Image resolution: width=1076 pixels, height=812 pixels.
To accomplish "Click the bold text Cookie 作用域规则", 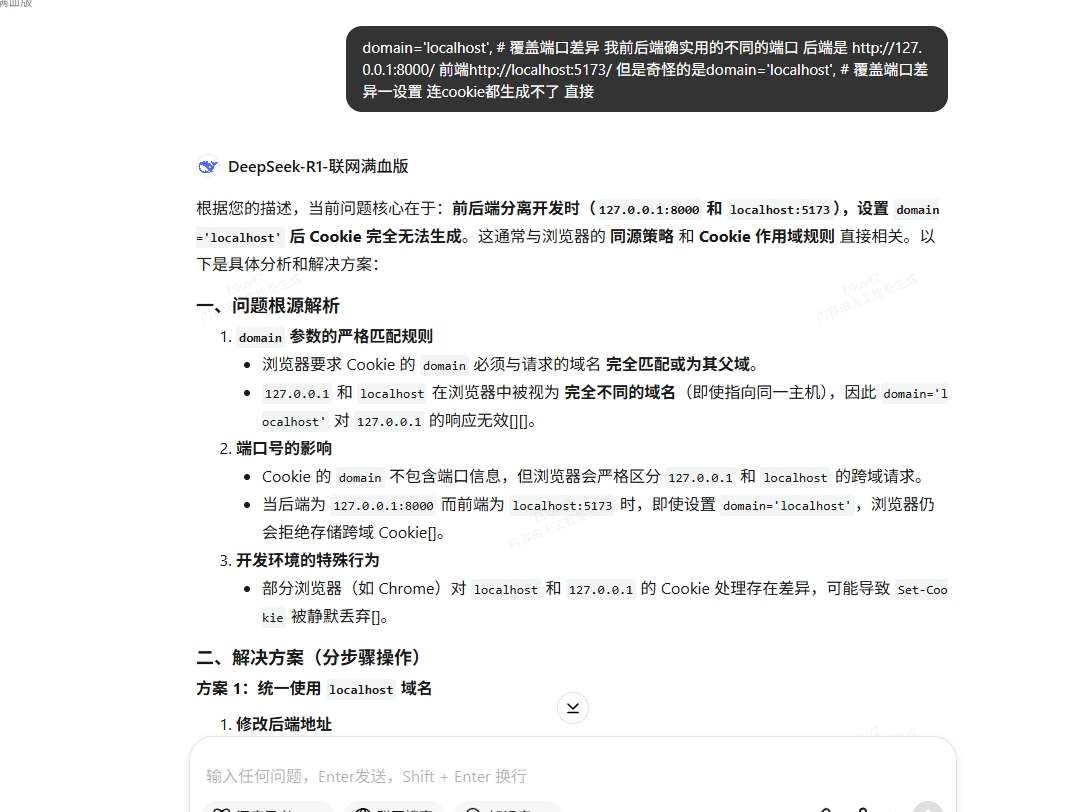I will point(767,236).
